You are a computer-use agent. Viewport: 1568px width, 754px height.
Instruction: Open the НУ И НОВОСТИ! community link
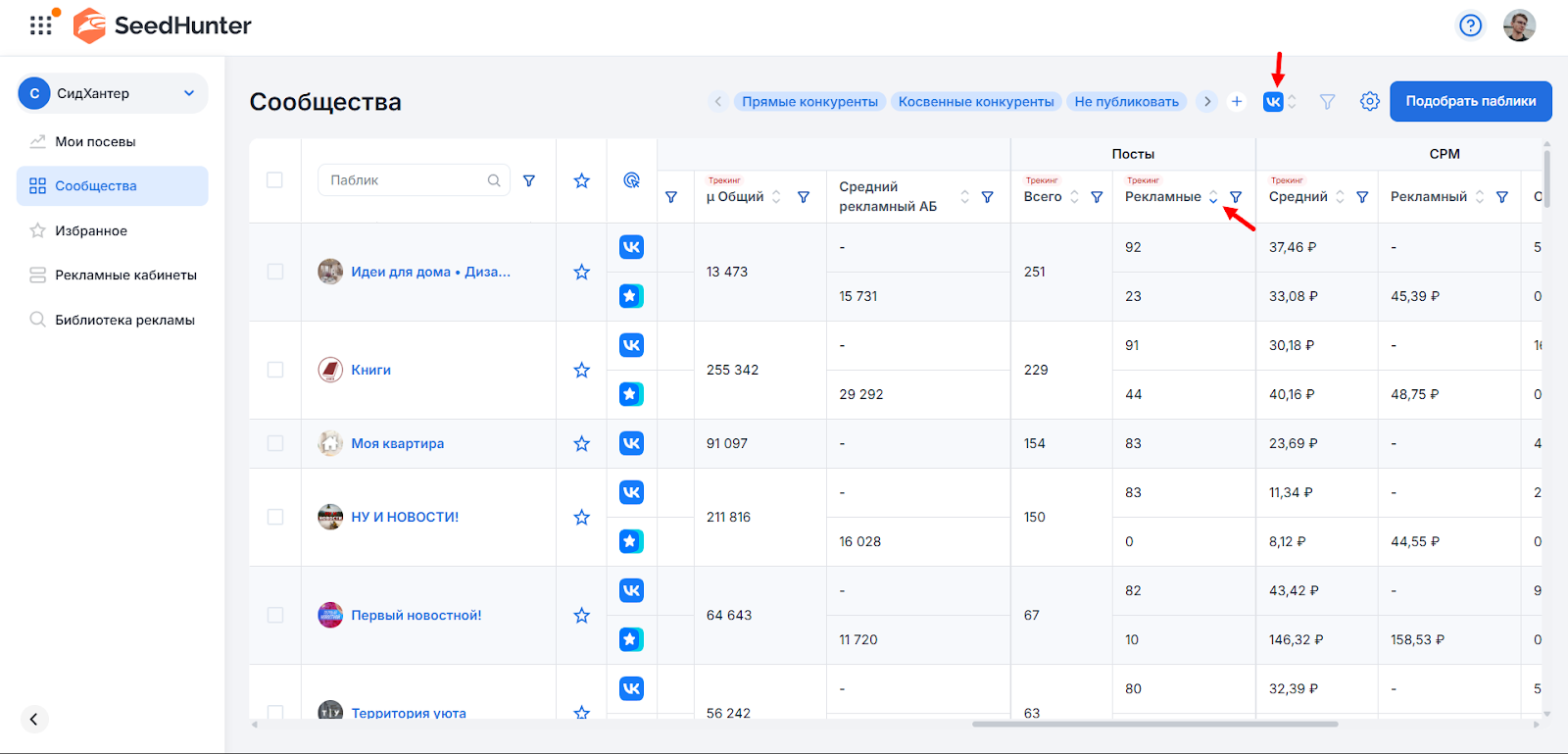[405, 517]
